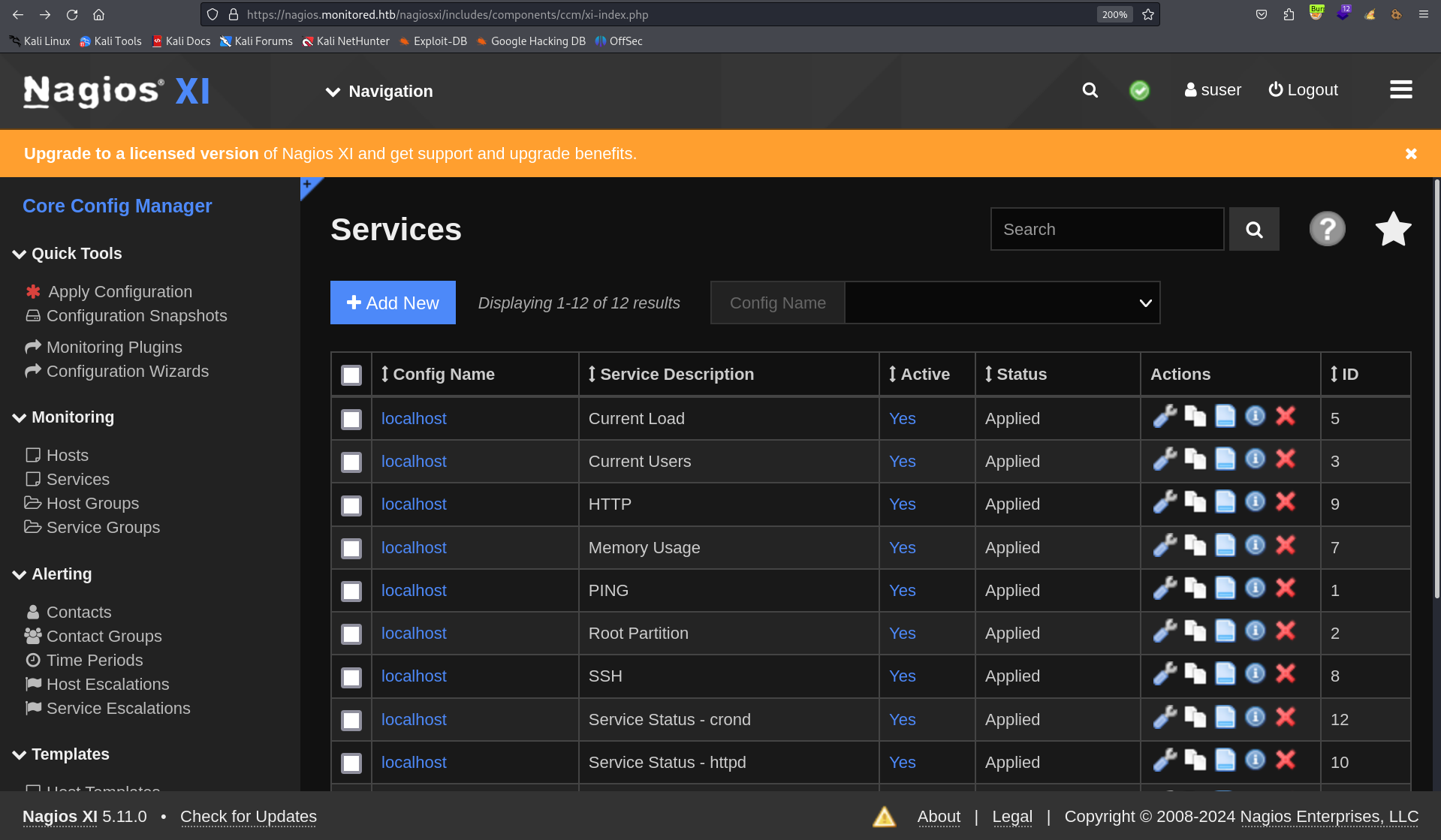Delete the PING service with red X

pyautogui.click(x=1286, y=588)
